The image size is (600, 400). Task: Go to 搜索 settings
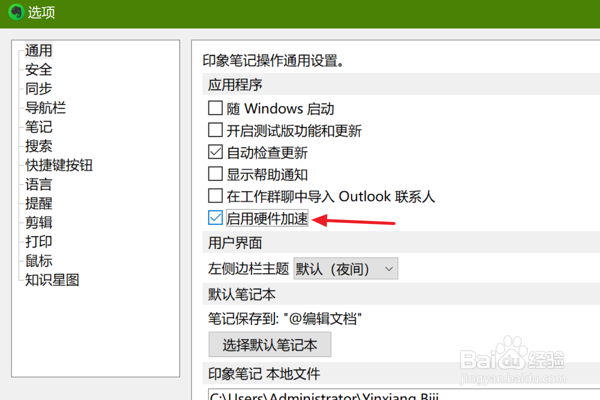pyautogui.click(x=38, y=146)
